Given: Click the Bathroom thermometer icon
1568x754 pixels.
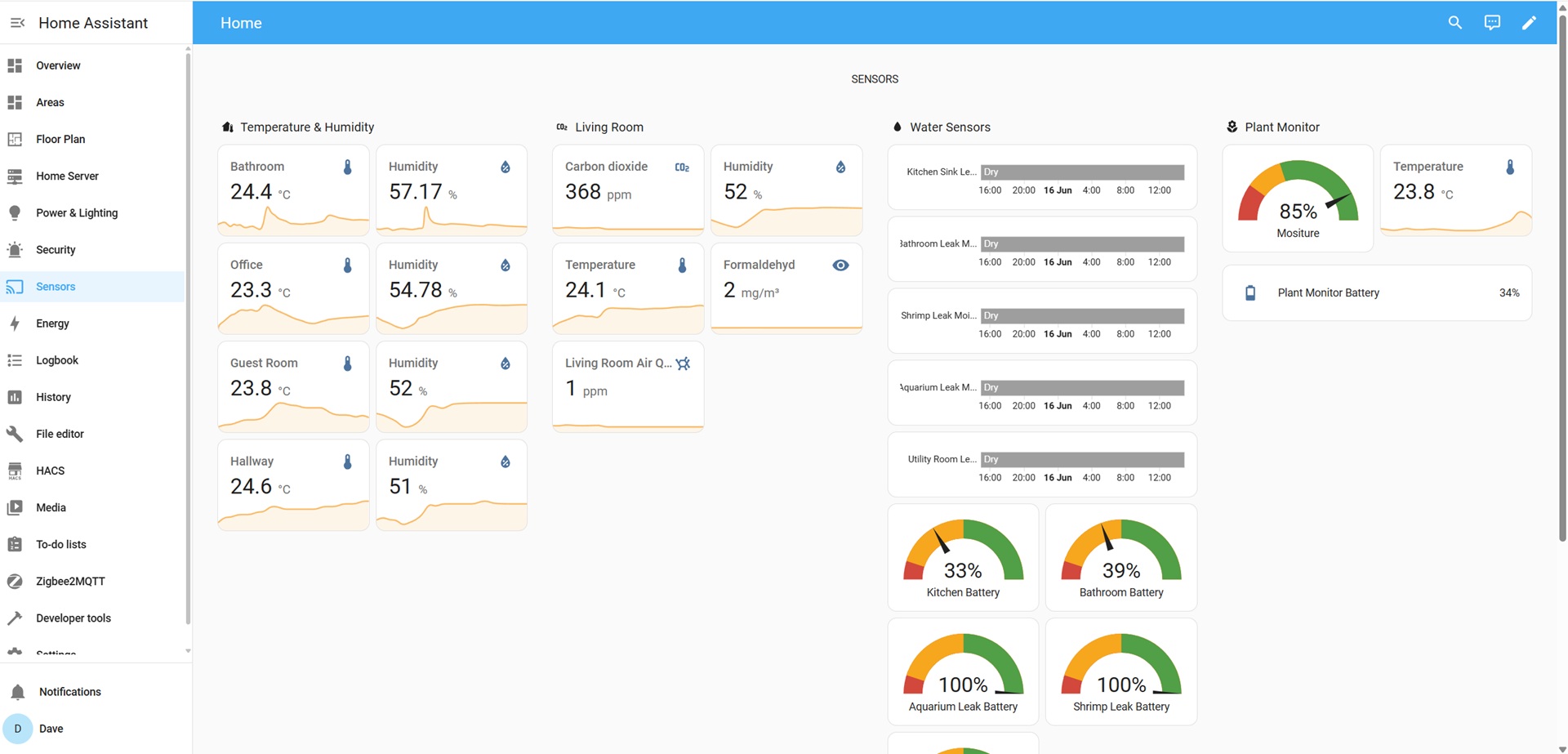Looking at the screenshot, I should (x=348, y=167).
